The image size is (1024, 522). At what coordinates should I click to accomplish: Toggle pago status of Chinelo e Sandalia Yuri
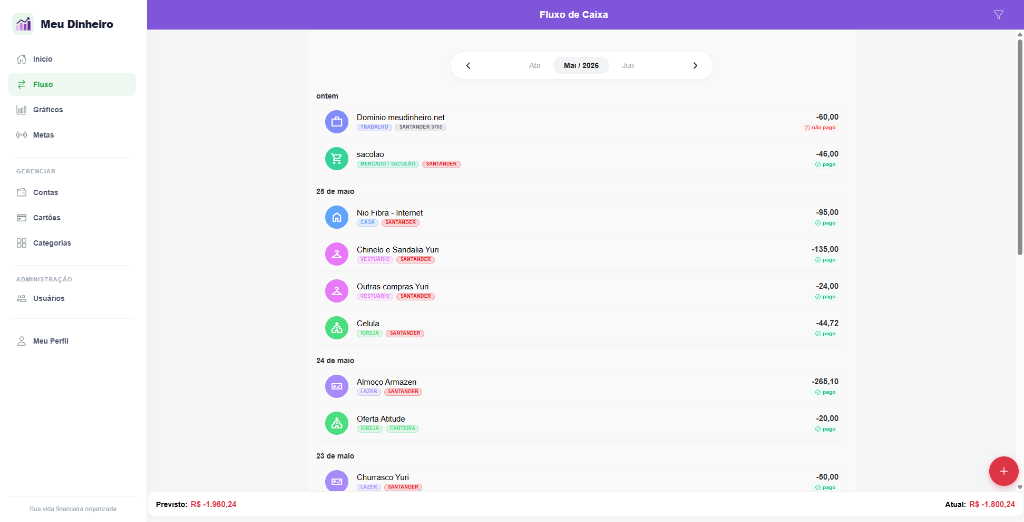[x=825, y=260]
